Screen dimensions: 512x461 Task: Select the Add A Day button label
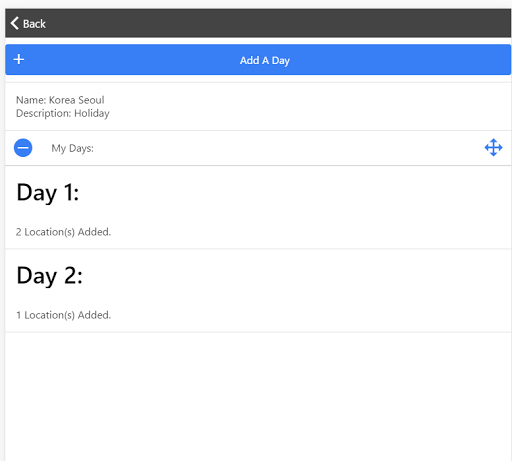coord(265,61)
